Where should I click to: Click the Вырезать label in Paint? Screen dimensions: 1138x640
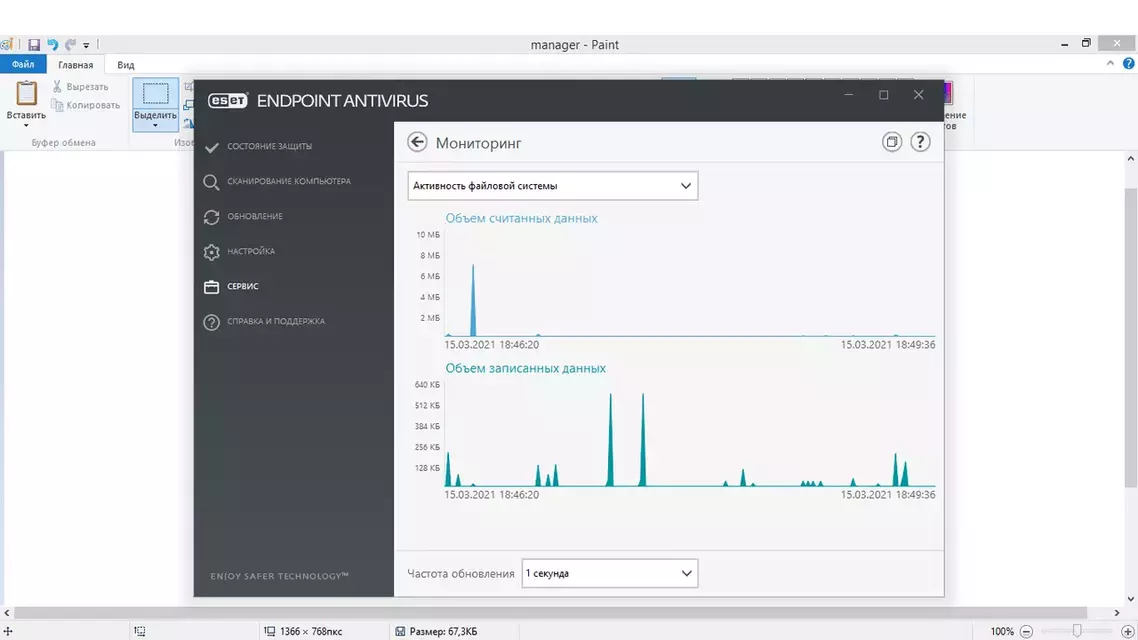click(x=87, y=86)
